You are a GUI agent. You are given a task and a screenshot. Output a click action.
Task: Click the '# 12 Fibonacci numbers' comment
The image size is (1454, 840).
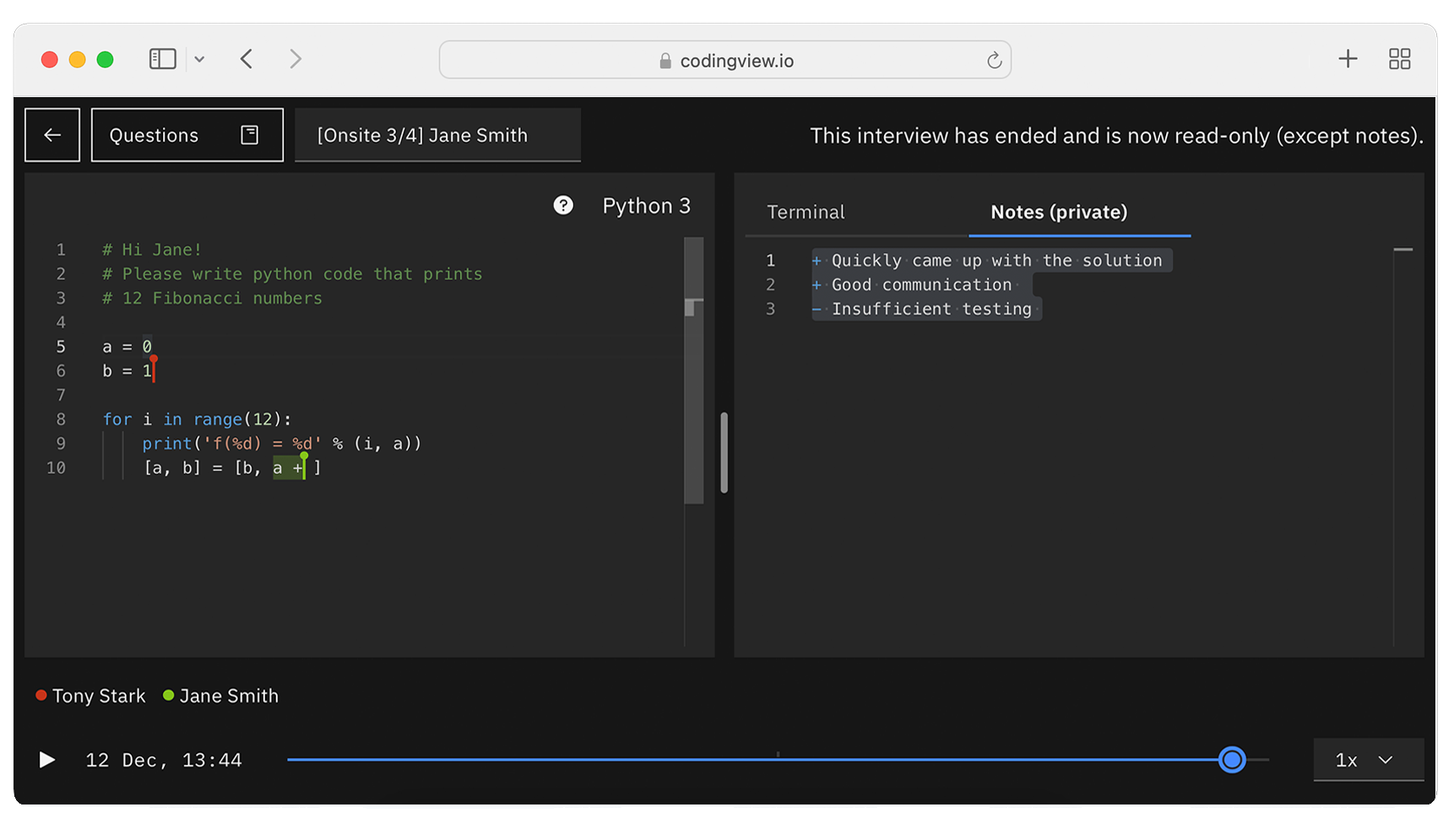pyautogui.click(x=212, y=299)
